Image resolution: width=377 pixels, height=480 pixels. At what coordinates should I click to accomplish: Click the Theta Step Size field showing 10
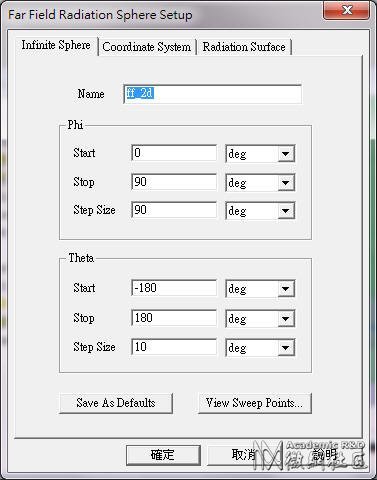click(174, 347)
